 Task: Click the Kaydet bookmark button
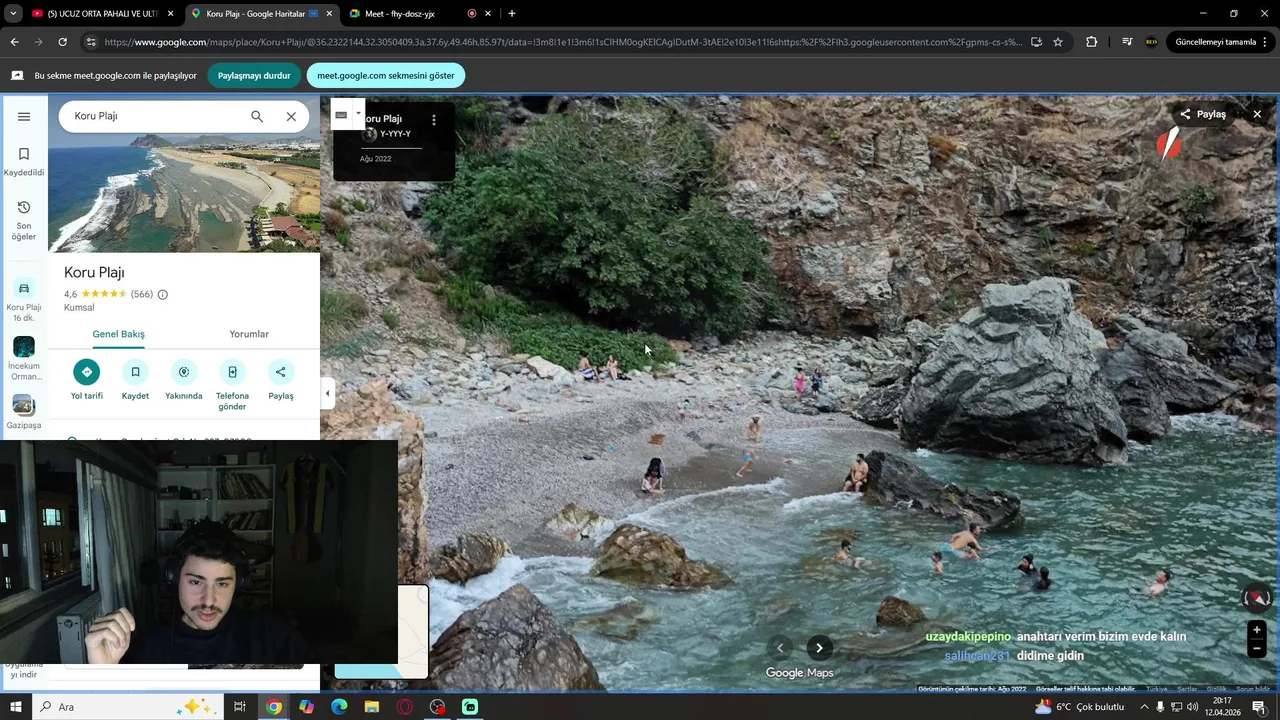[135, 381]
